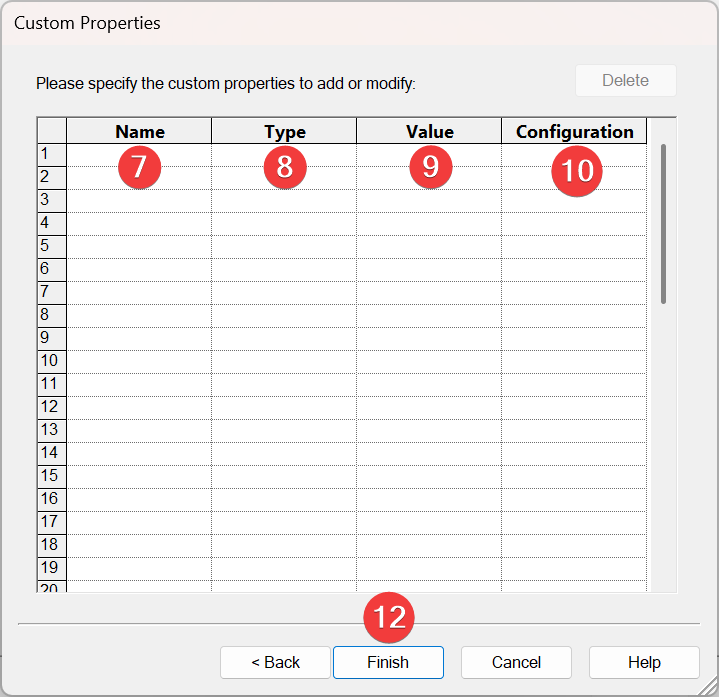
Task: Select row header 13
Action: (52, 431)
